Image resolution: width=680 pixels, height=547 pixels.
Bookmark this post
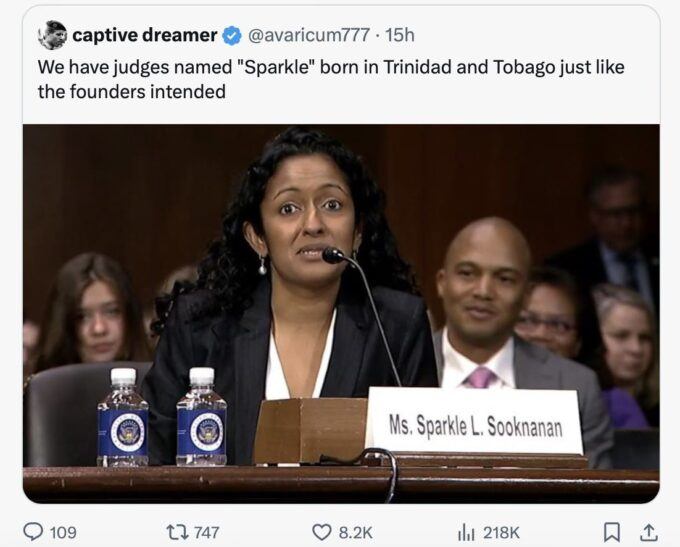pos(612,532)
